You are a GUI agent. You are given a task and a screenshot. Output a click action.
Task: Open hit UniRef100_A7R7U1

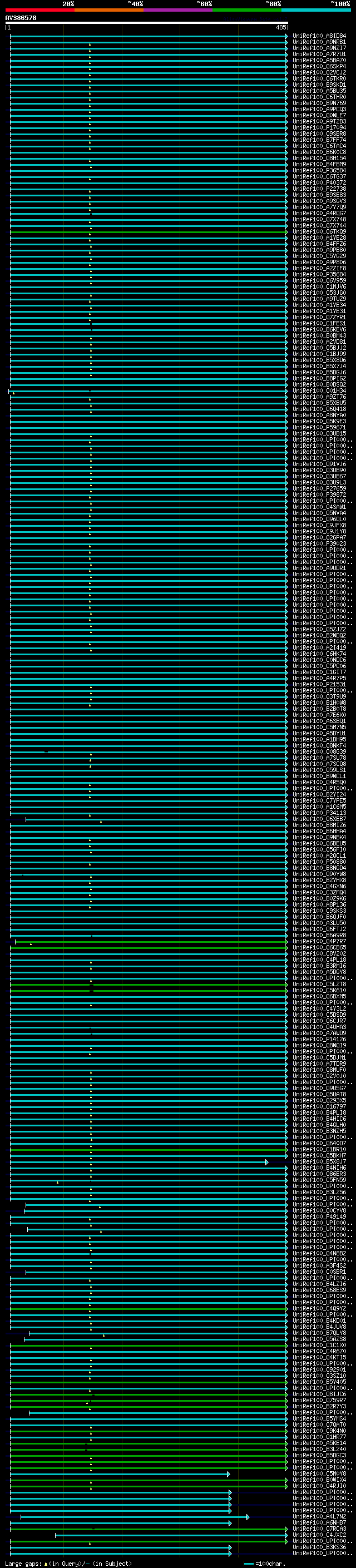(x=319, y=54)
